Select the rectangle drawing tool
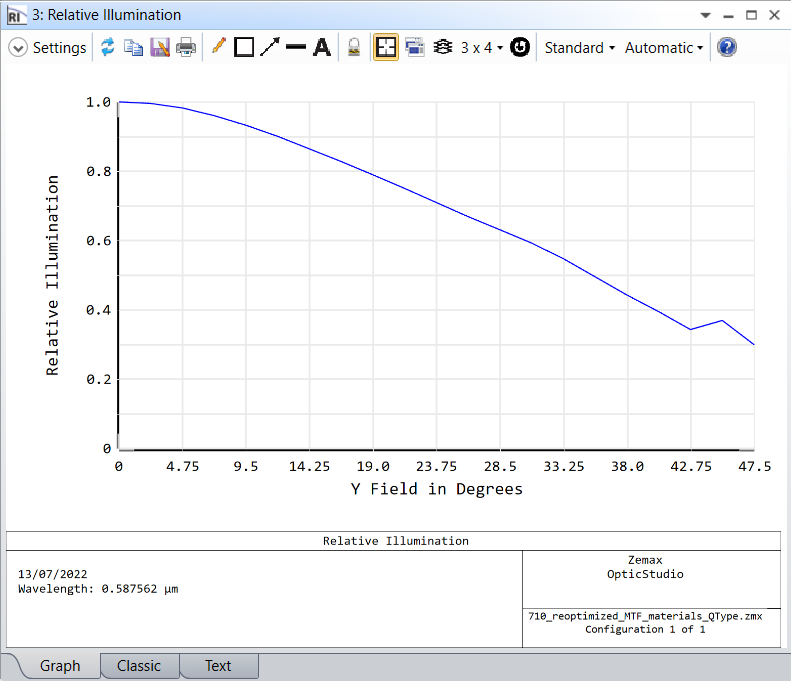Screen dimensions: 791x681 click(x=244, y=48)
